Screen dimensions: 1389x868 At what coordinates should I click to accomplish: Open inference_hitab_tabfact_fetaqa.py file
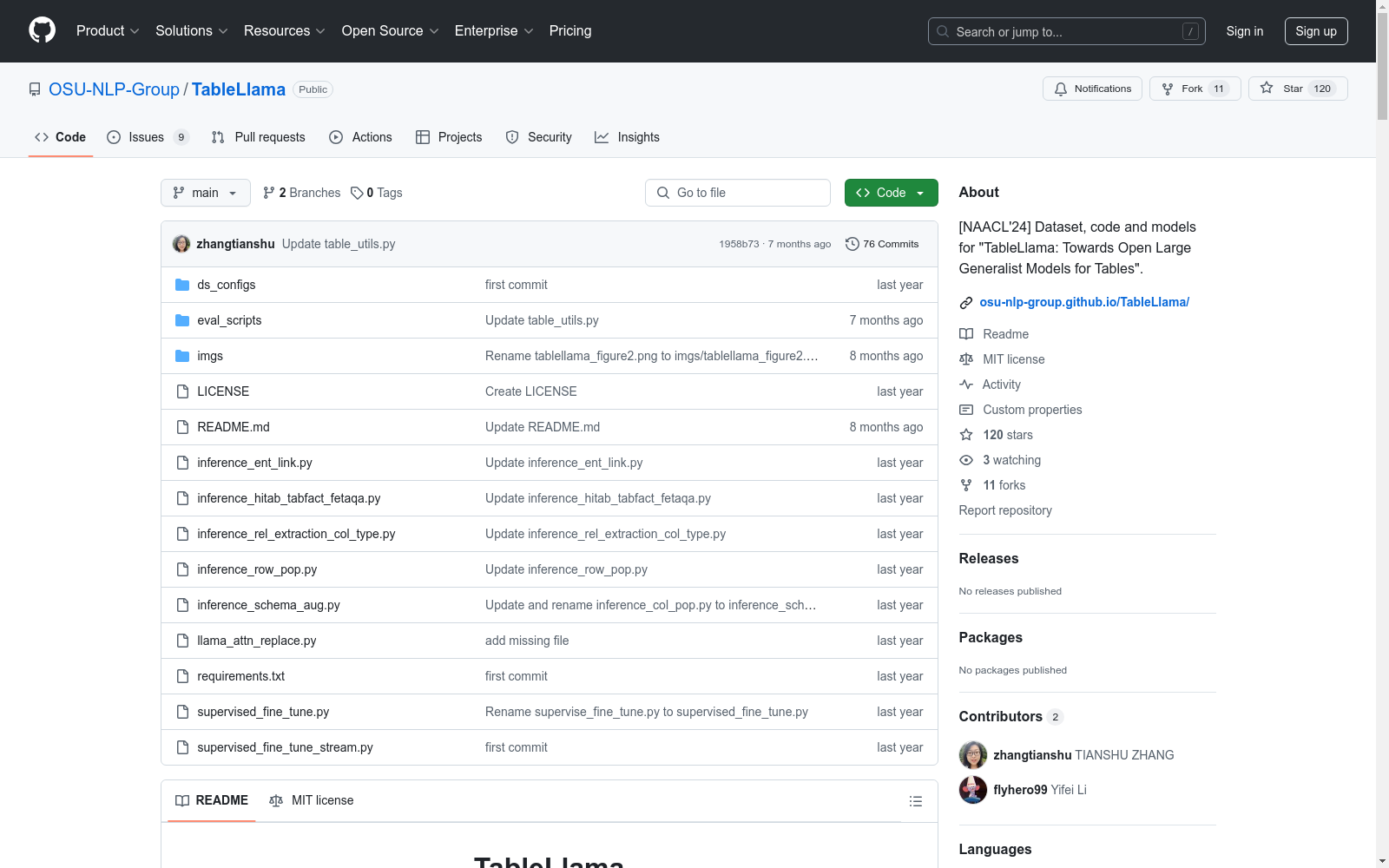289,498
